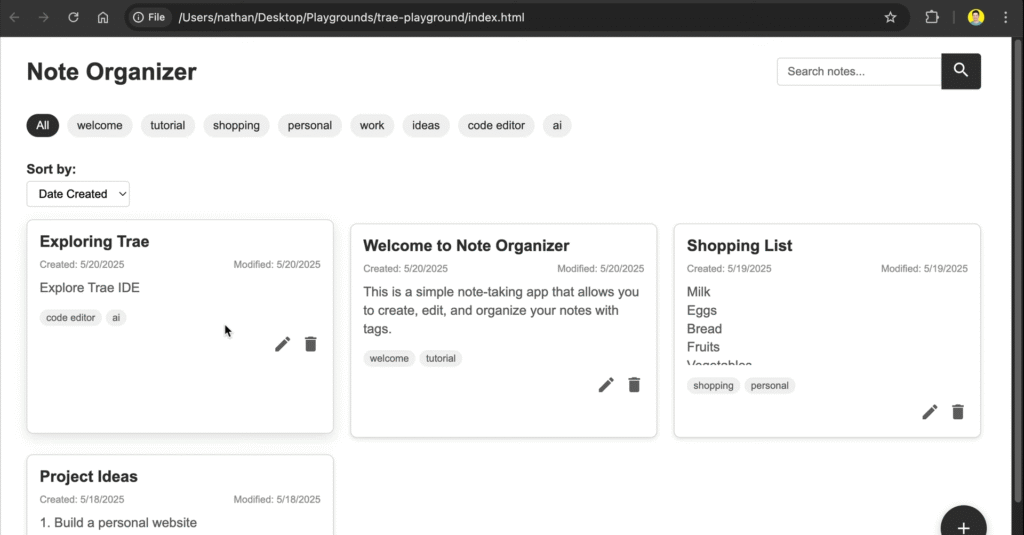Click the Search notes input field

pos(859,71)
